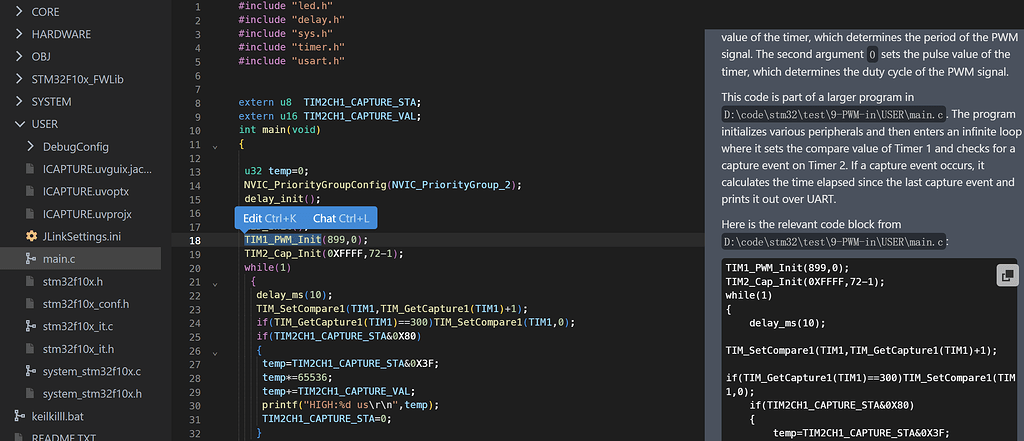Click the #include "timer.h" line
This screenshot has height=441, width=1024.
[291, 47]
